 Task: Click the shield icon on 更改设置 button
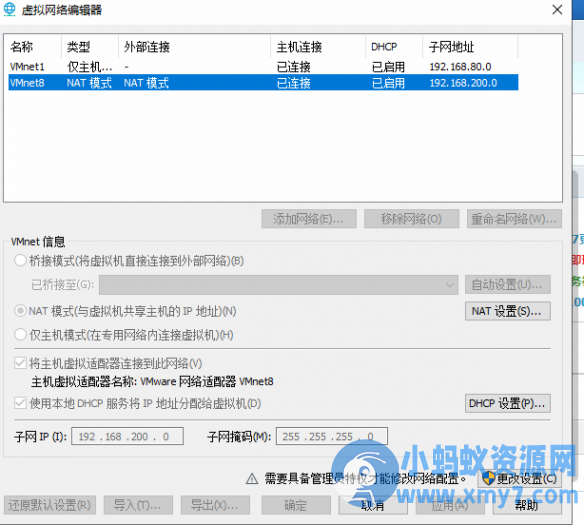pyautogui.click(x=488, y=478)
